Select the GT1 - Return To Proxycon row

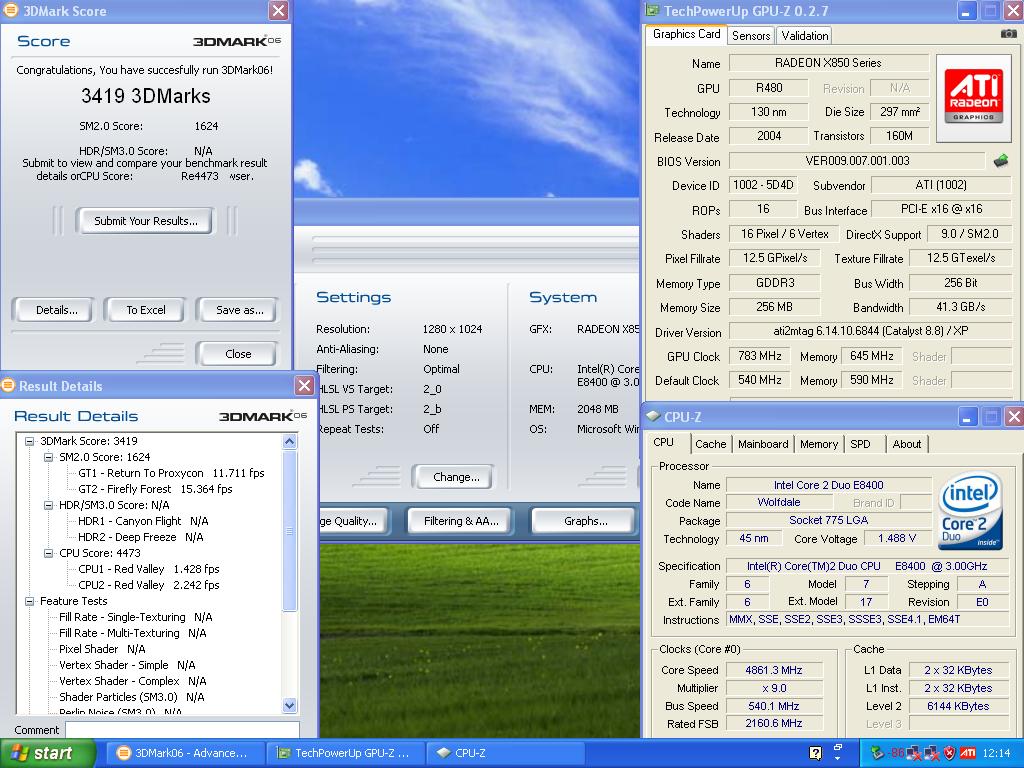coord(171,473)
